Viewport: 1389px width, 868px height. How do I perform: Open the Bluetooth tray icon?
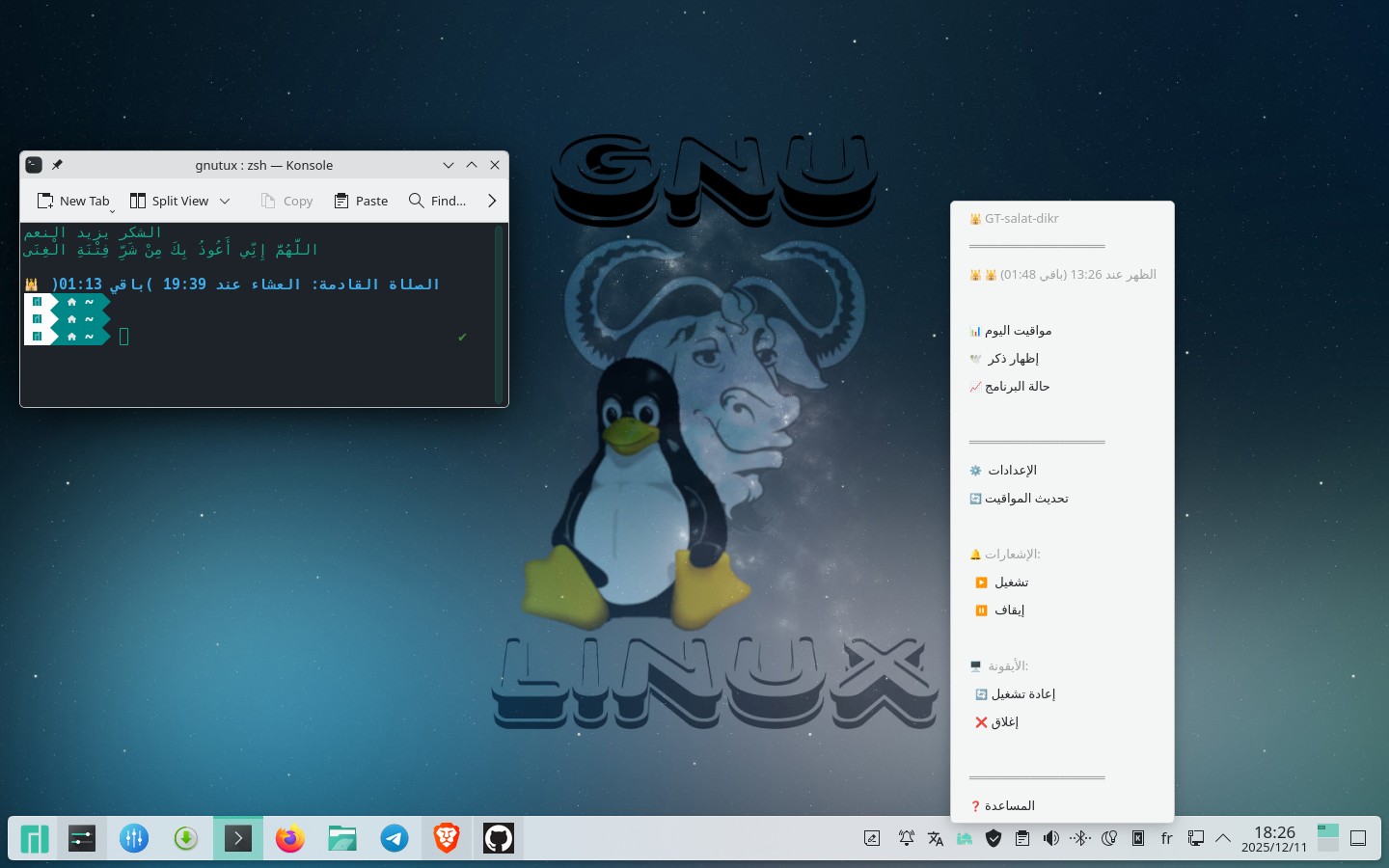coord(1080,839)
